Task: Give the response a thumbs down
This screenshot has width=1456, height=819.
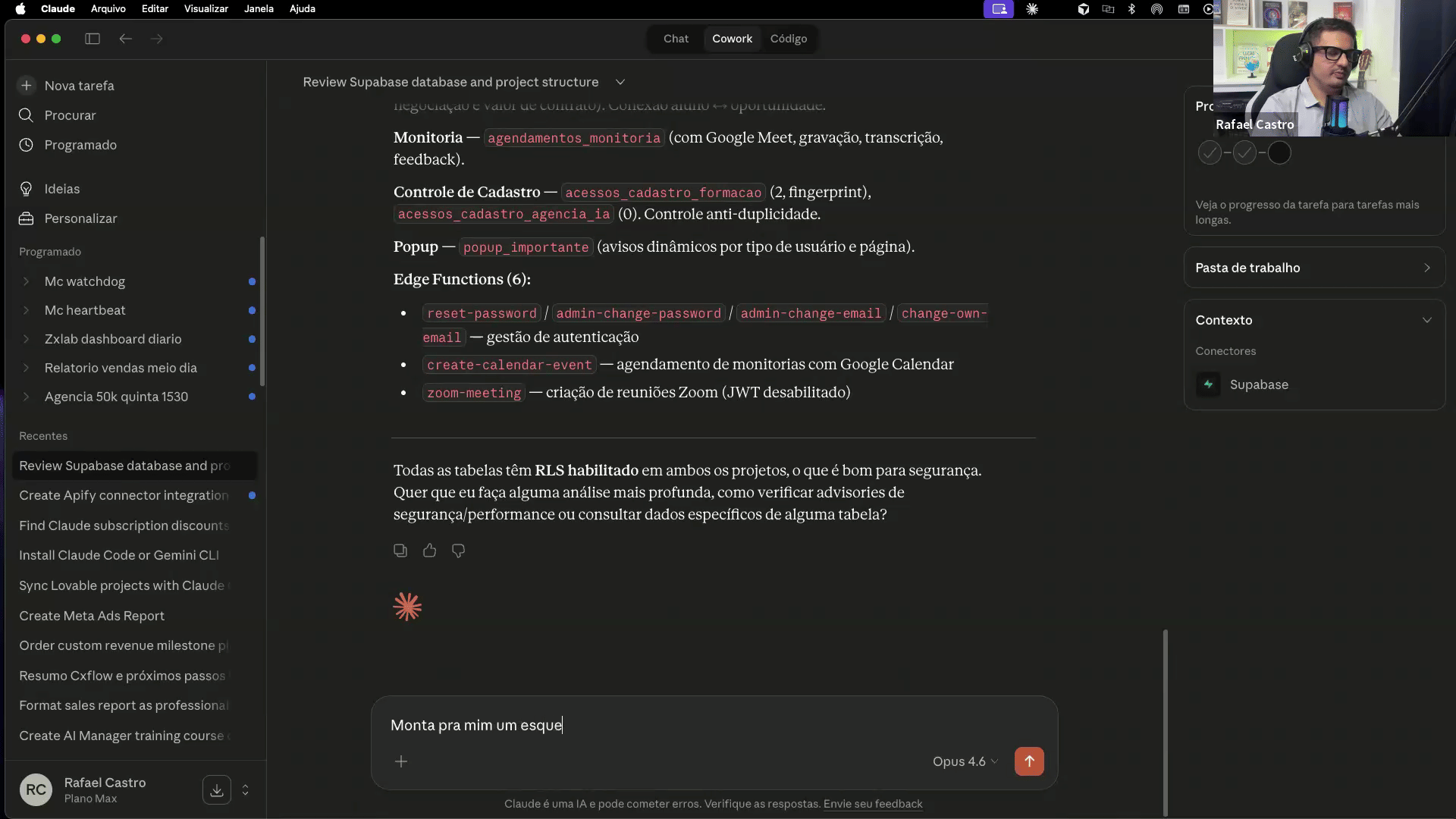Action: tap(458, 551)
